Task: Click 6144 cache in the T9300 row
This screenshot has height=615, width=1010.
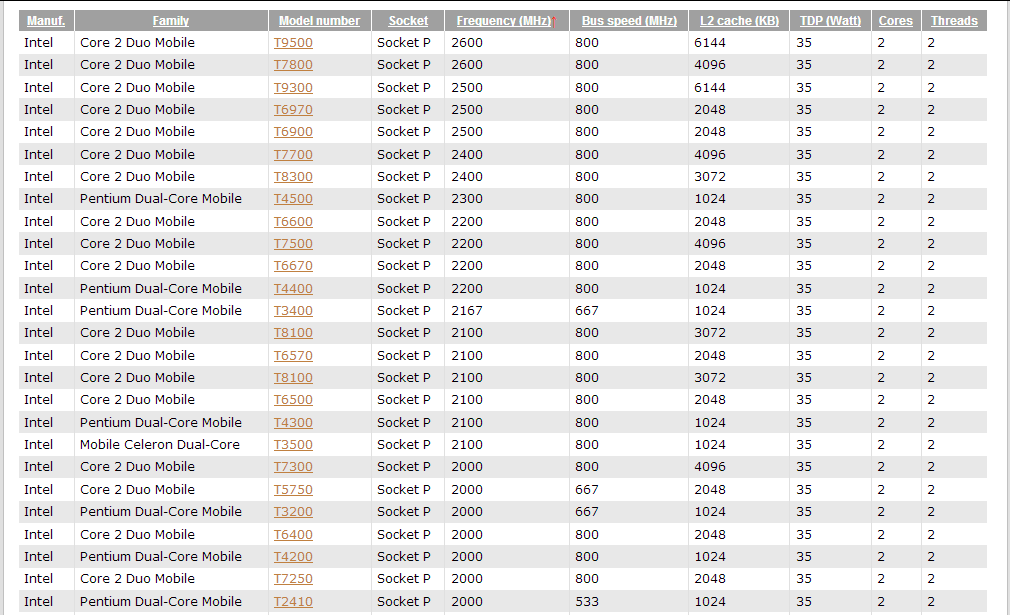Action: pyautogui.click(x=710, y=88)
